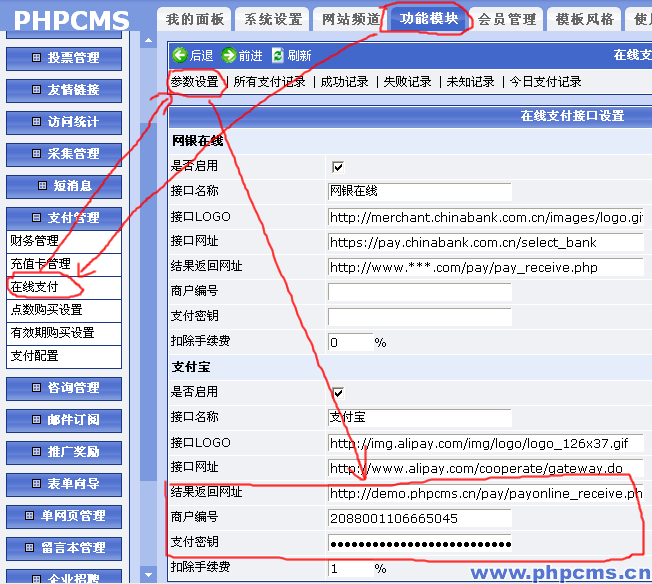
Task: Switch to the 我的面板 tab
Action: (194, 19)
